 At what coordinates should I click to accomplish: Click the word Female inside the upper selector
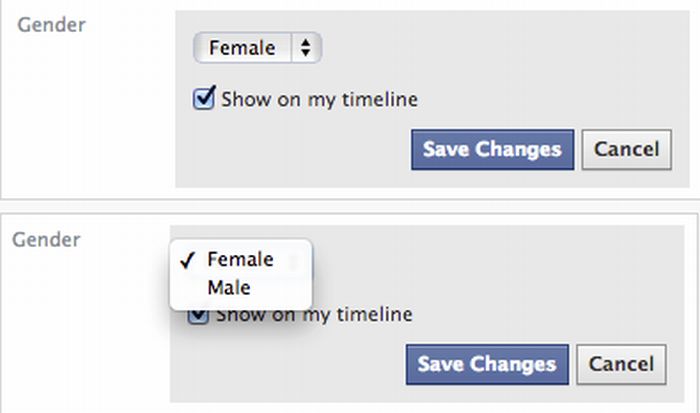pyautogui.click(x=241, y=47)
